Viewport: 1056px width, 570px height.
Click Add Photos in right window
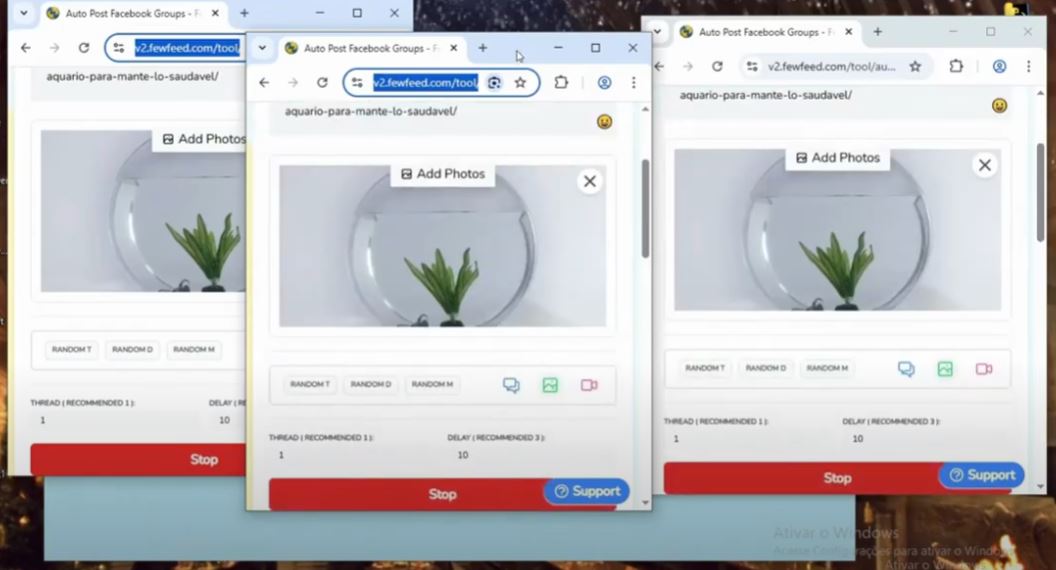coord(838,158)
